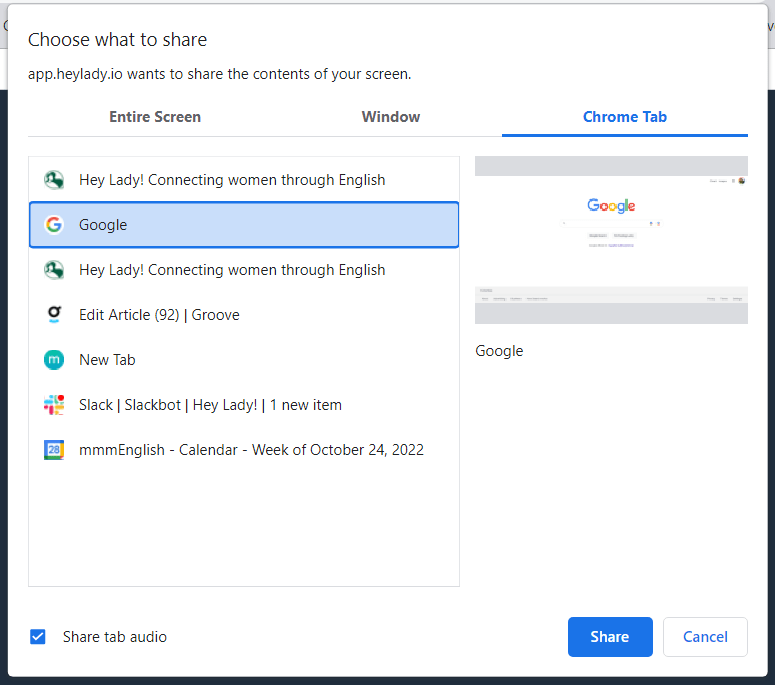Click the Slack logo icon
775x685 pixels.
[x=54, y=405]
